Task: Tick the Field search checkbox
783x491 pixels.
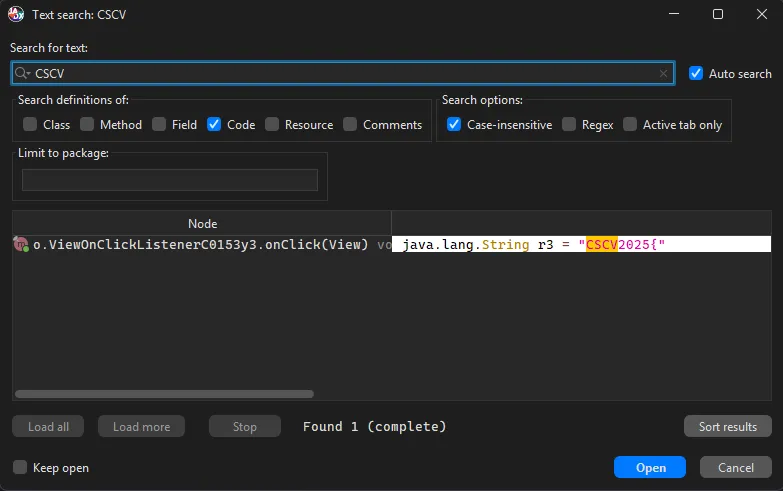Action: click(x=159, y=125)
